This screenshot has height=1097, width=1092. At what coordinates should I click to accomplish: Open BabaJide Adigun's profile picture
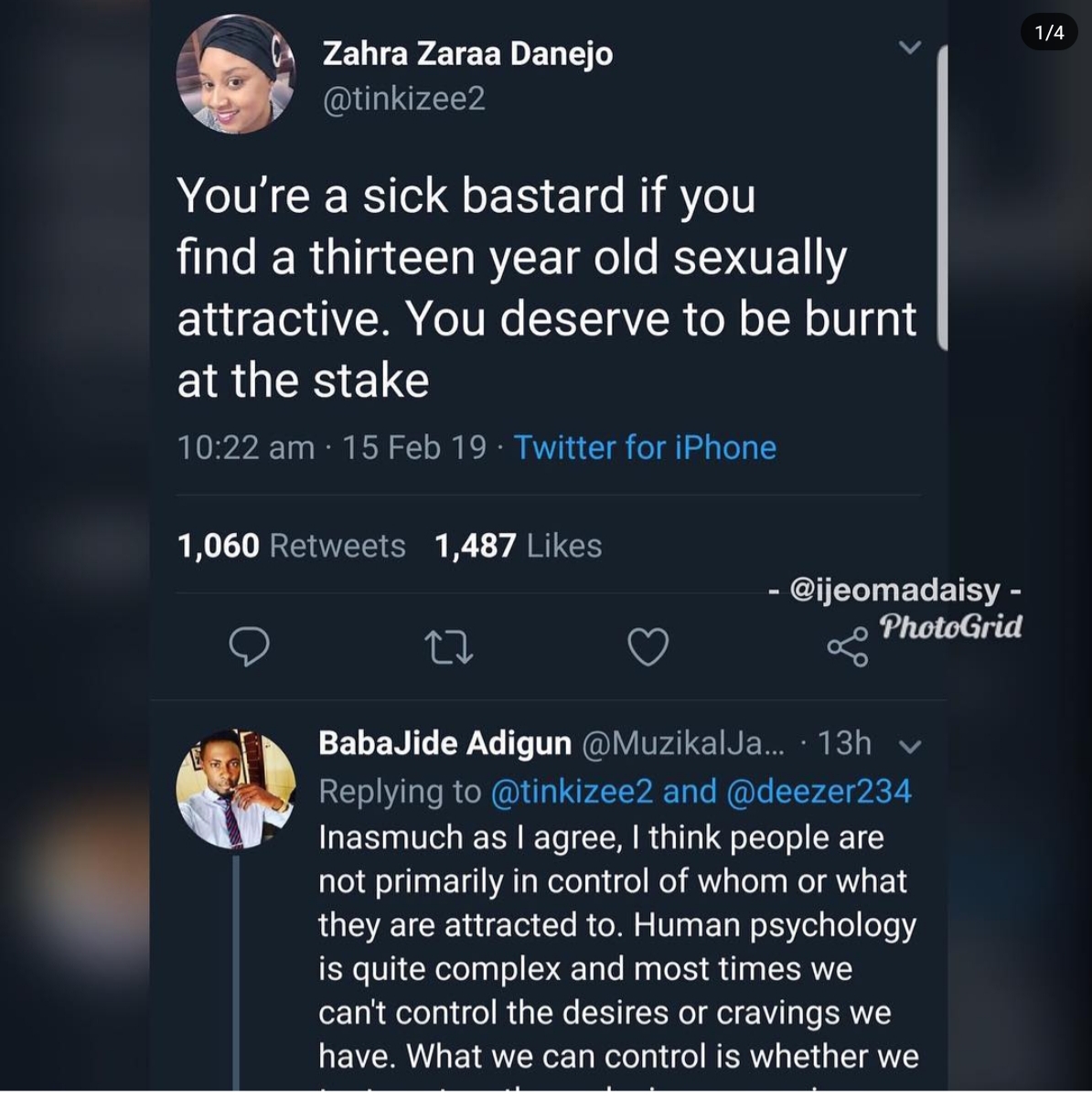236,789
